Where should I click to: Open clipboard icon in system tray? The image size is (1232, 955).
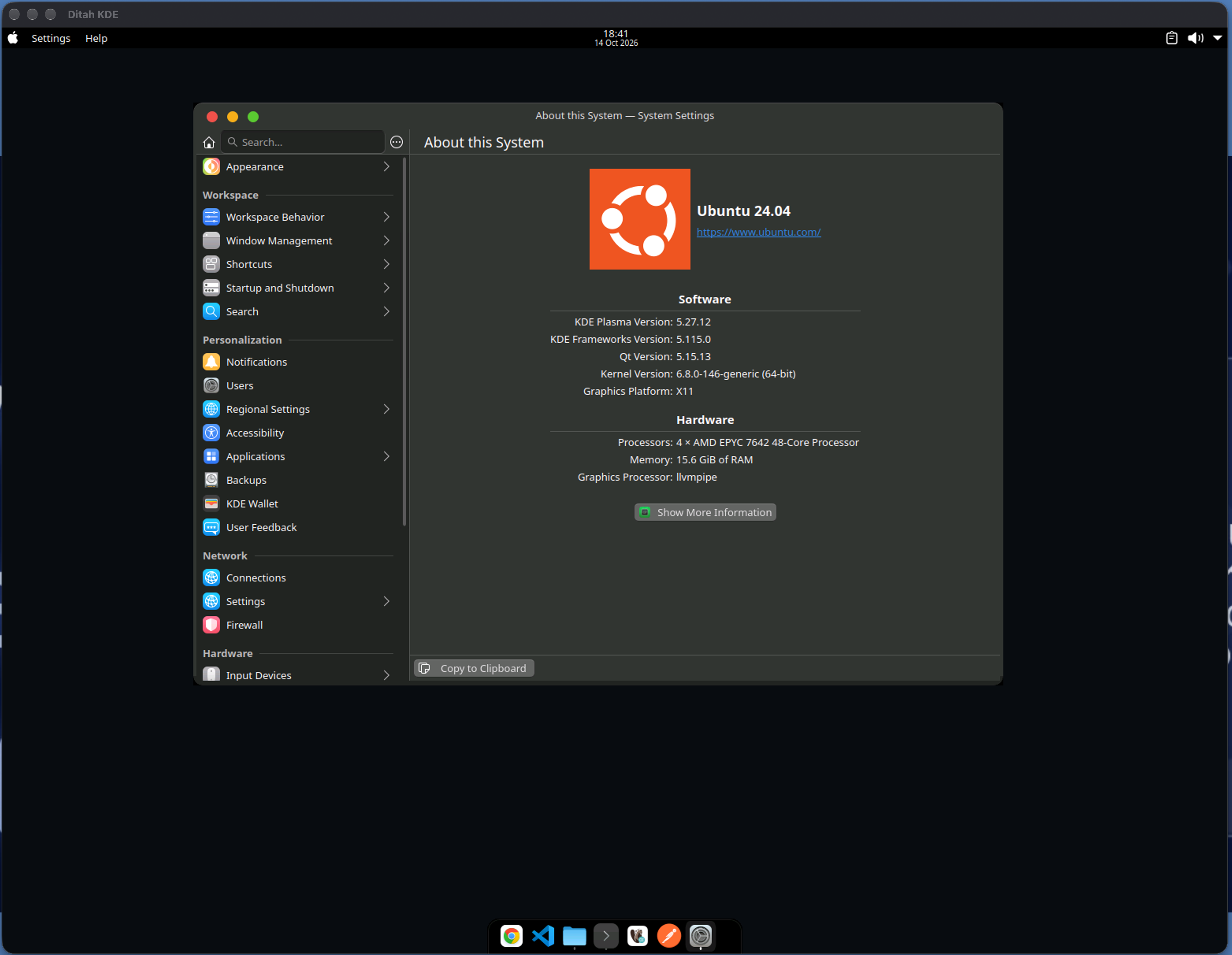click(x=1171, y=38)
